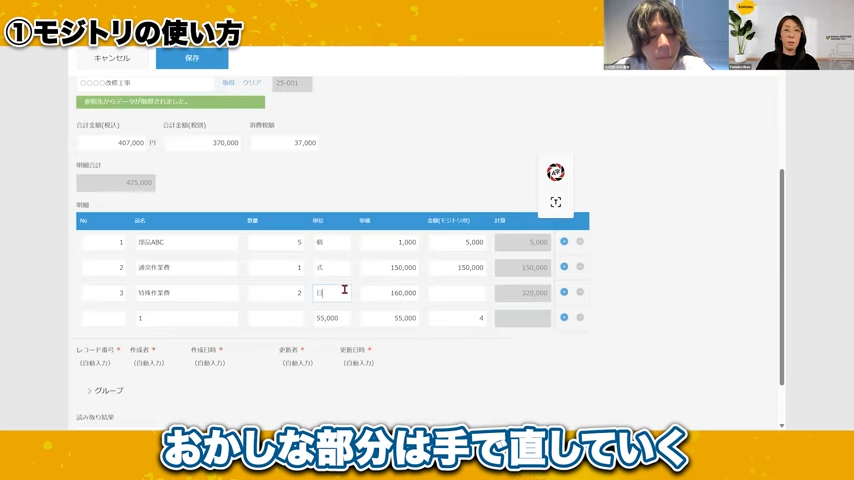Image resolution: width=854 pixels, height=480 pixels.
Task: Click the 品名 column header
Action: 140,221
